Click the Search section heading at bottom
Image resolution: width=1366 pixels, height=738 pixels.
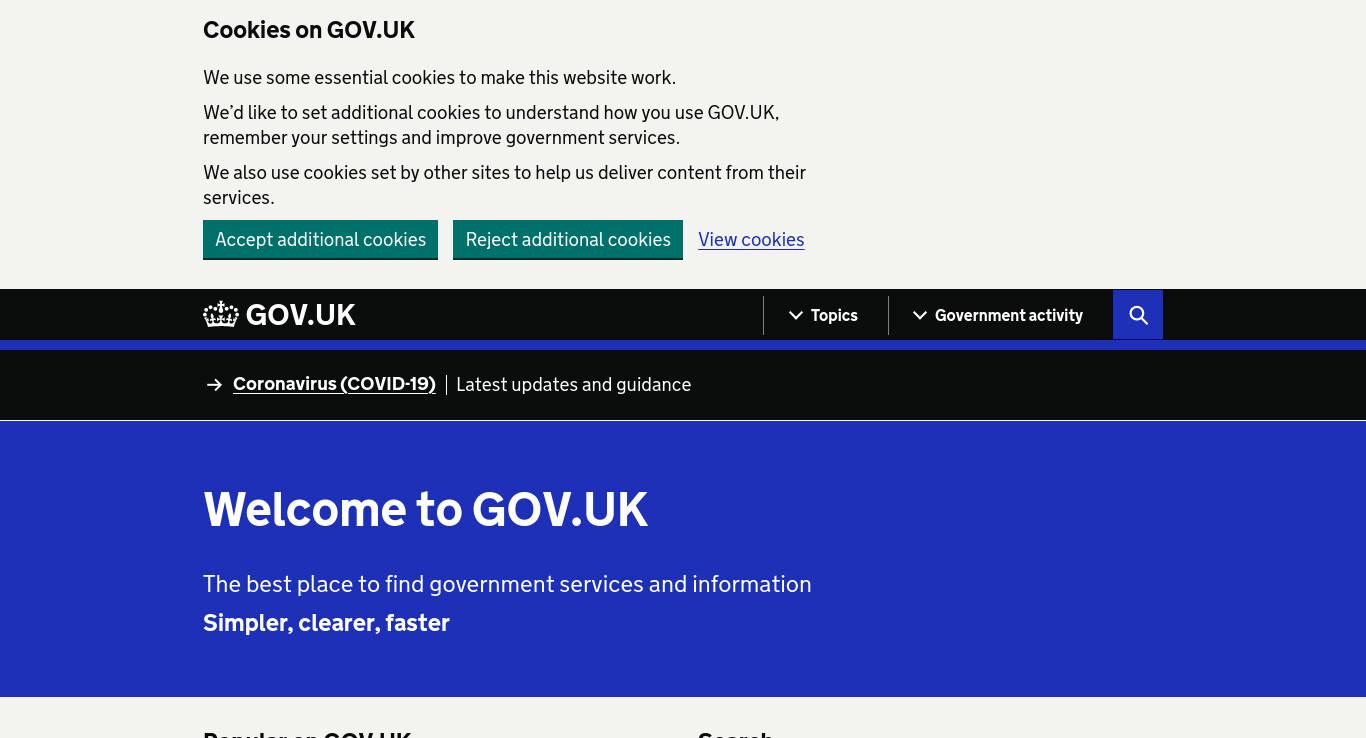pos(735,733)
